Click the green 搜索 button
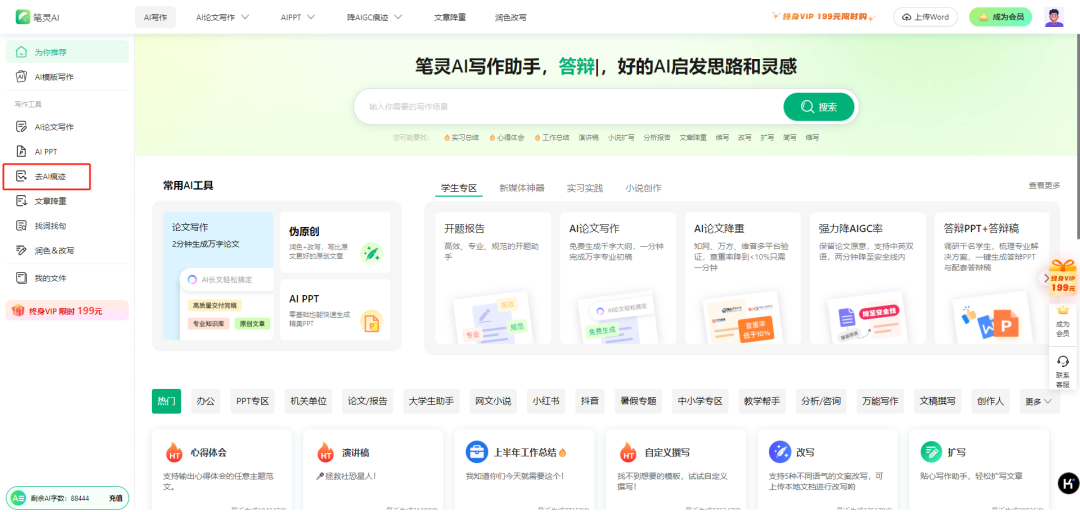This screenshot has height=512, width=1080. click(819, 107)
